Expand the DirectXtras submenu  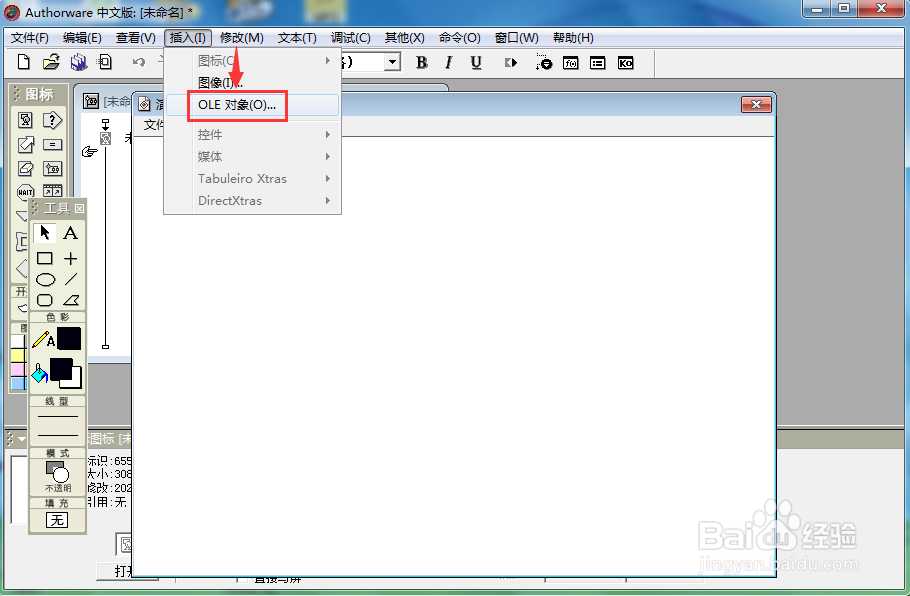click(x=252, y=201)
